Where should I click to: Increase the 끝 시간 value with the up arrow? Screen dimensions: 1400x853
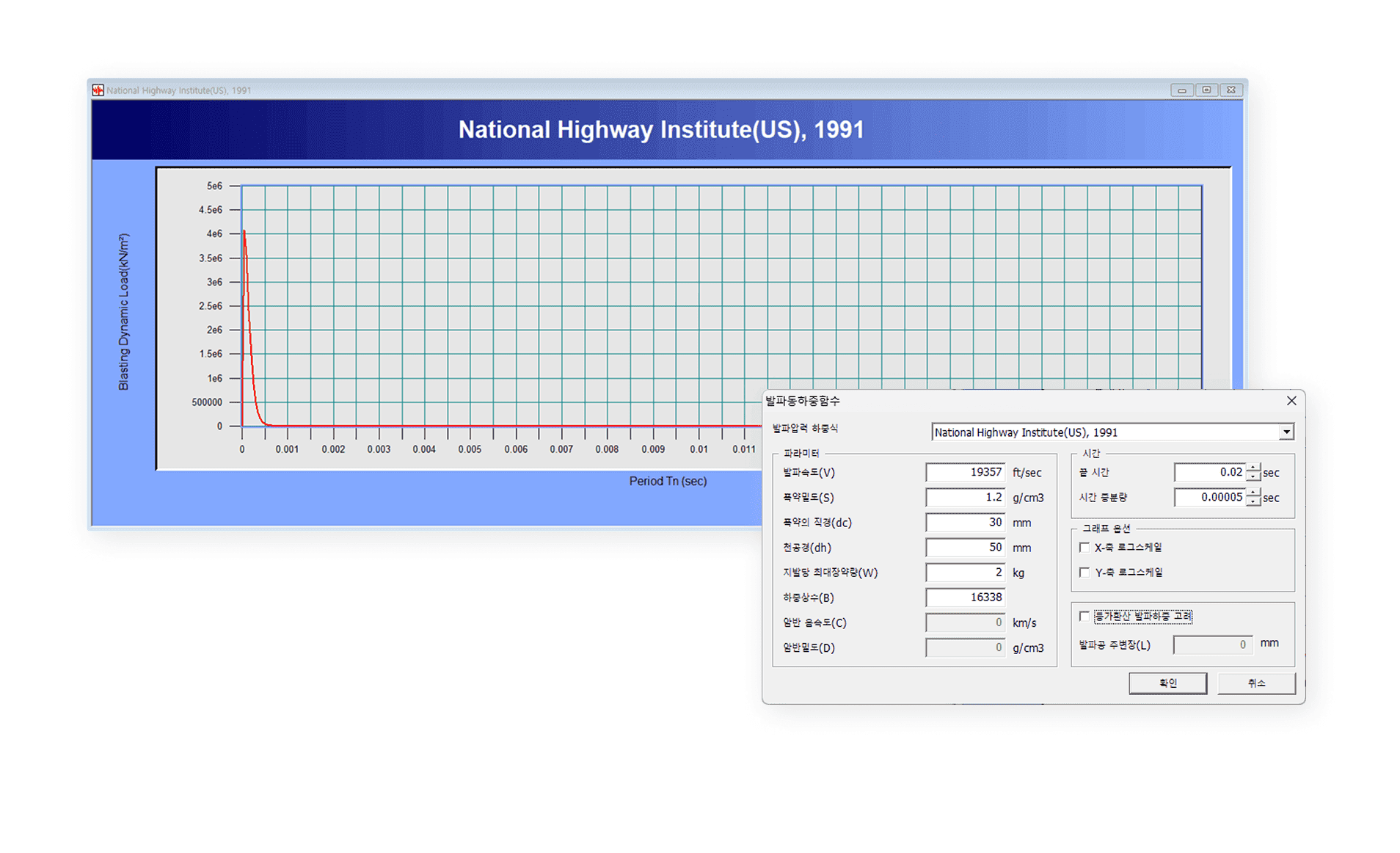(1253, 468)
